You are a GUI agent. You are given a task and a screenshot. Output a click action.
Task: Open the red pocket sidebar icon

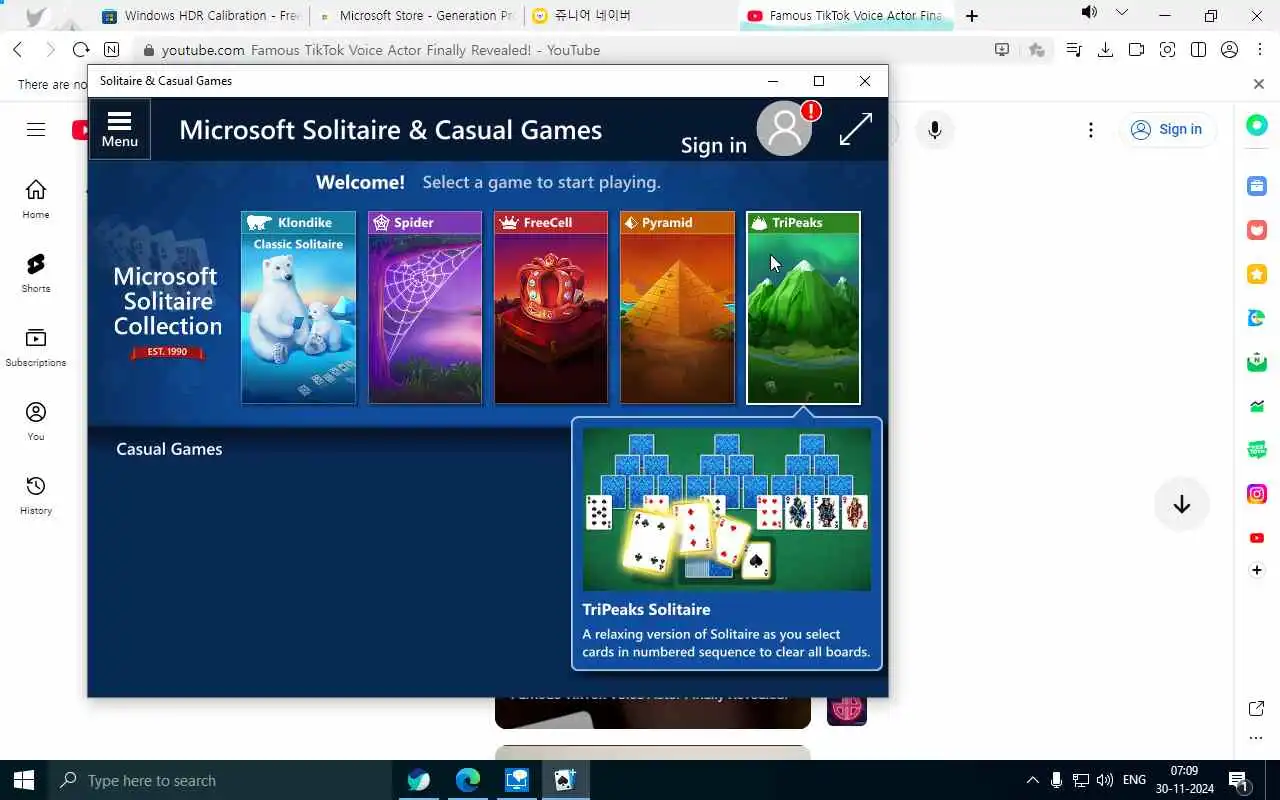[1257, 230]
